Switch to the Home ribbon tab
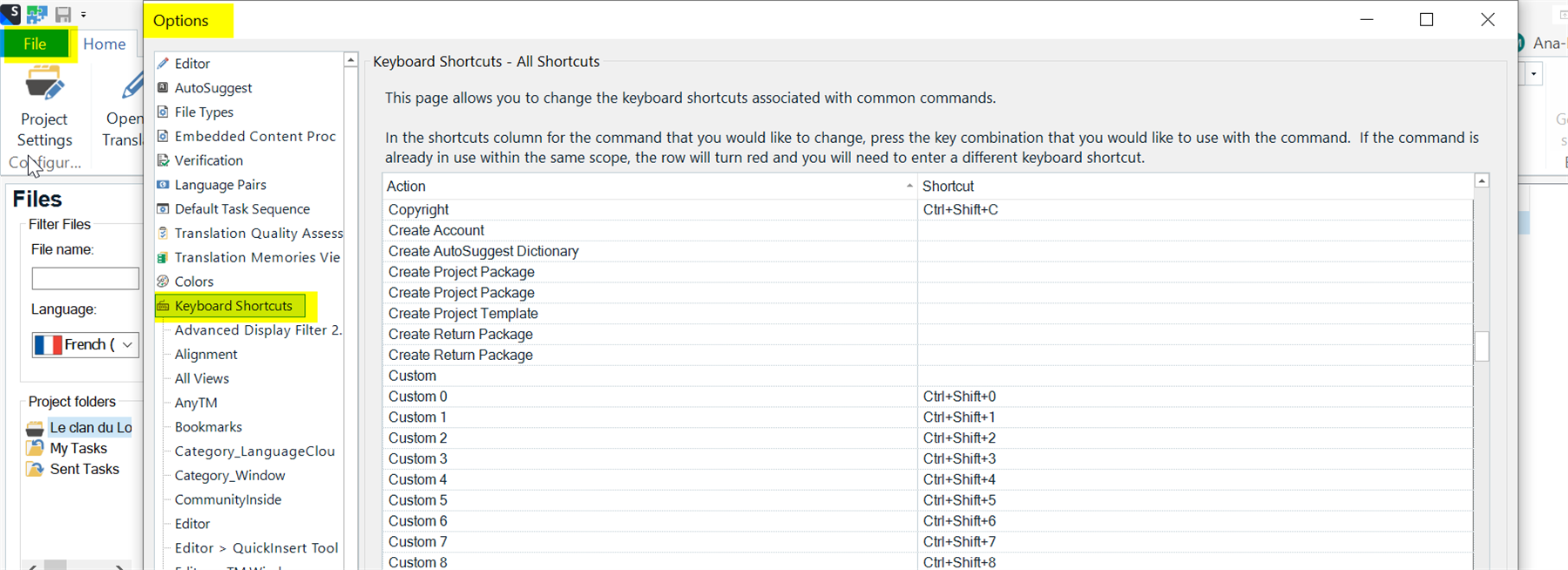 (x=105, y=44)
